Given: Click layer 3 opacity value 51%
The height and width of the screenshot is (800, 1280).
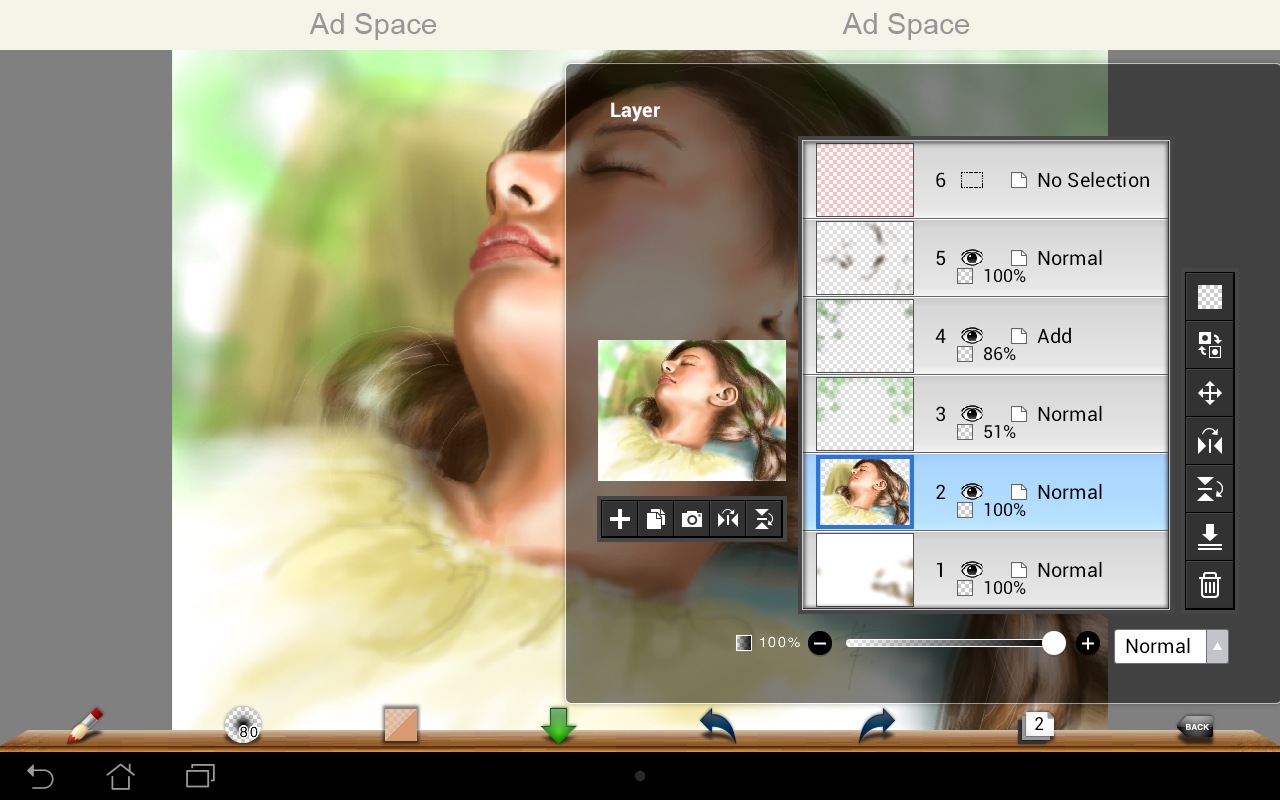Looking at the screenshot, I should [x=999, y=432].
